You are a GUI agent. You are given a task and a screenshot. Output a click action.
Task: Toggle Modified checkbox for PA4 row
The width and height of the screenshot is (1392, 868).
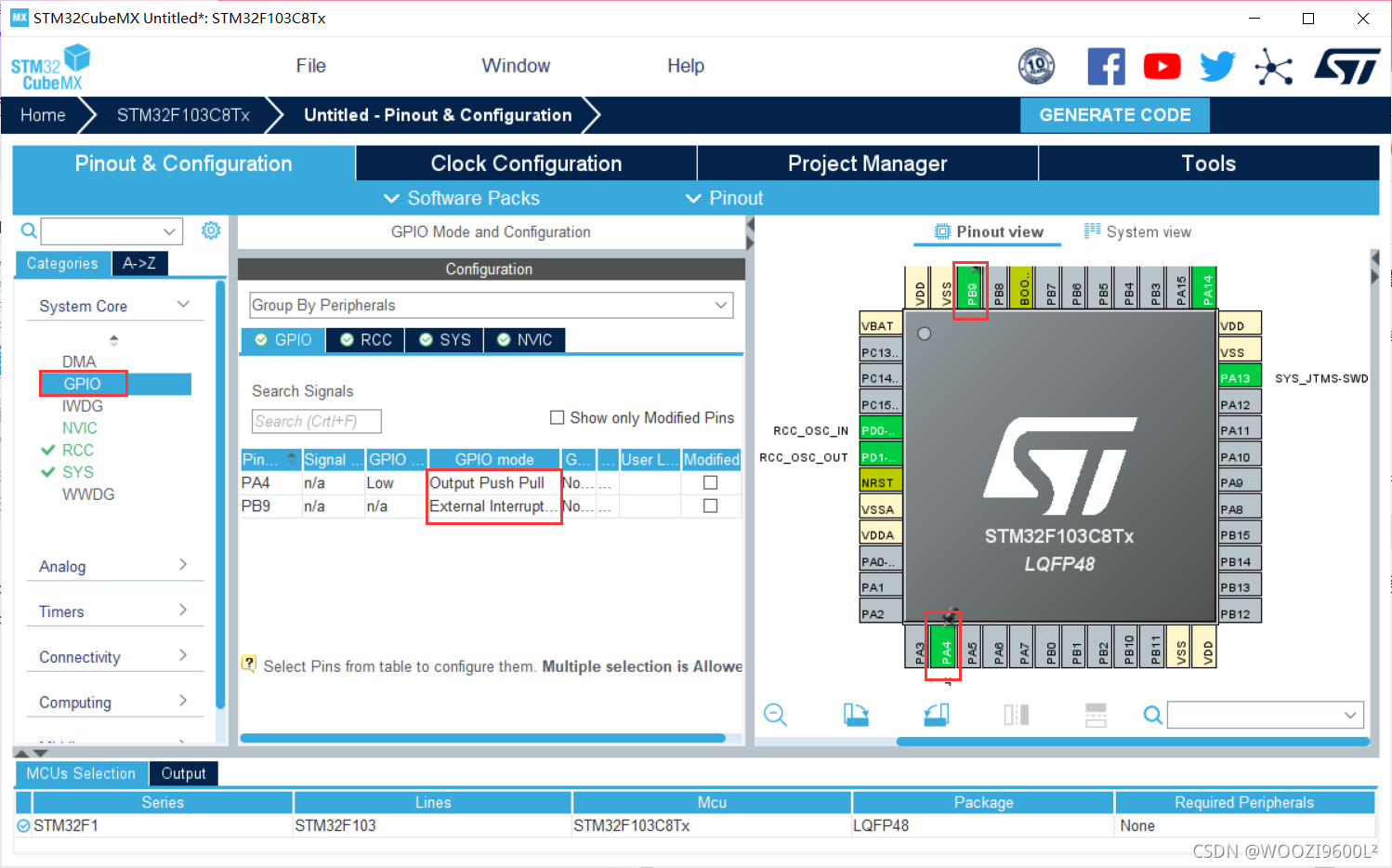(711, 482)
